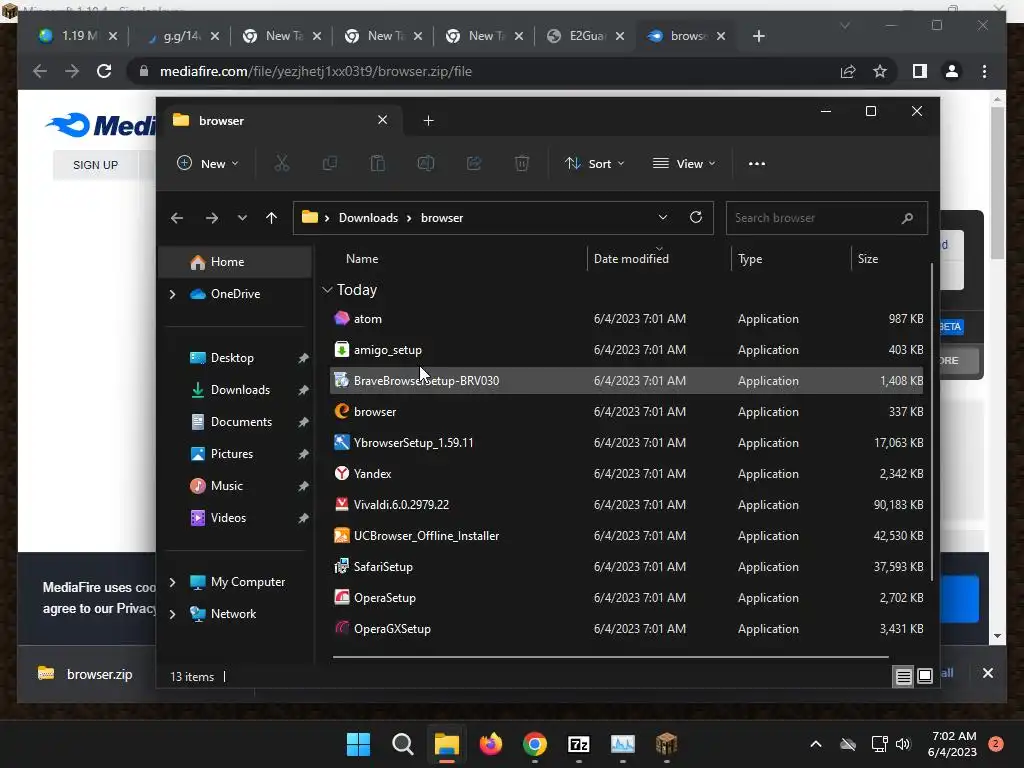1024x768 pixels.
Task: Go up one folder level in Explorer
Action: coord(272,218)
